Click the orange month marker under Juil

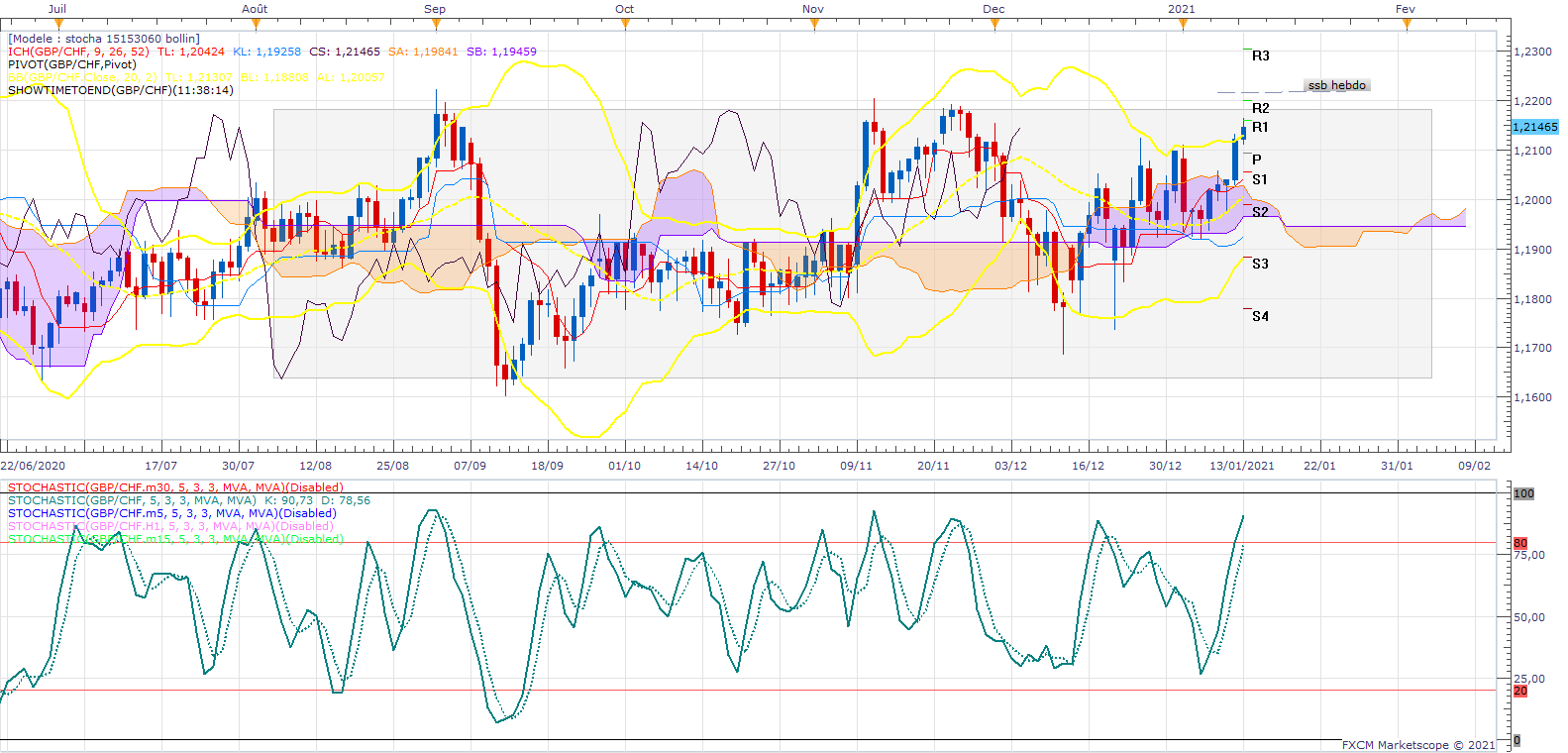pos(58,24)
